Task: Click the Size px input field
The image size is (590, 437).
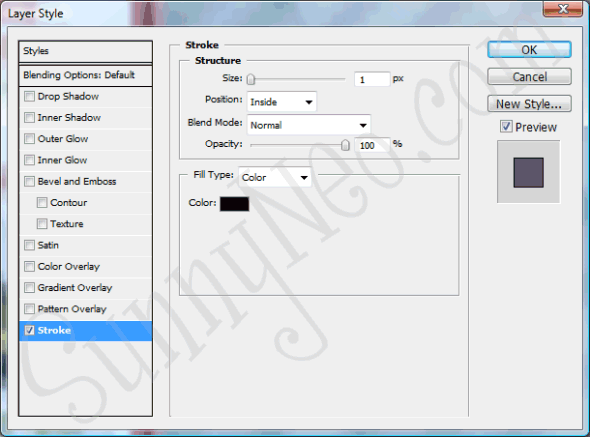Action: [x=372, y=79]
